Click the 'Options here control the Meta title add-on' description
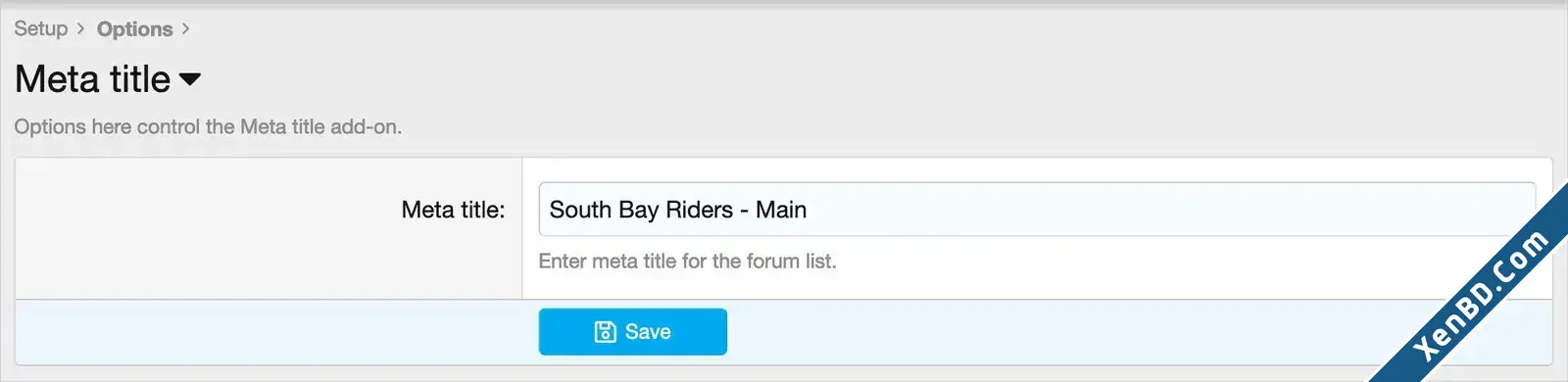Image resolution: width=1568 pixels, height=382 pixels. tap(208, 126)
